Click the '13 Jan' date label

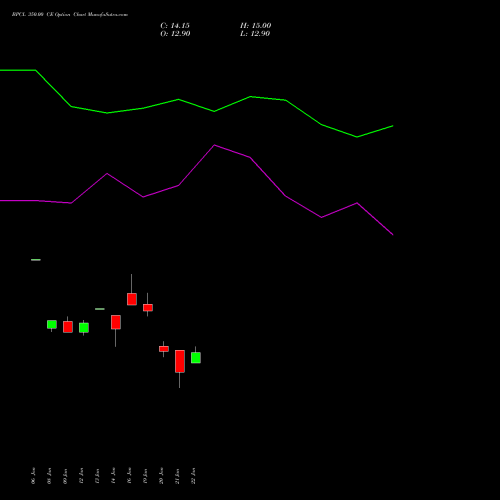97,476
